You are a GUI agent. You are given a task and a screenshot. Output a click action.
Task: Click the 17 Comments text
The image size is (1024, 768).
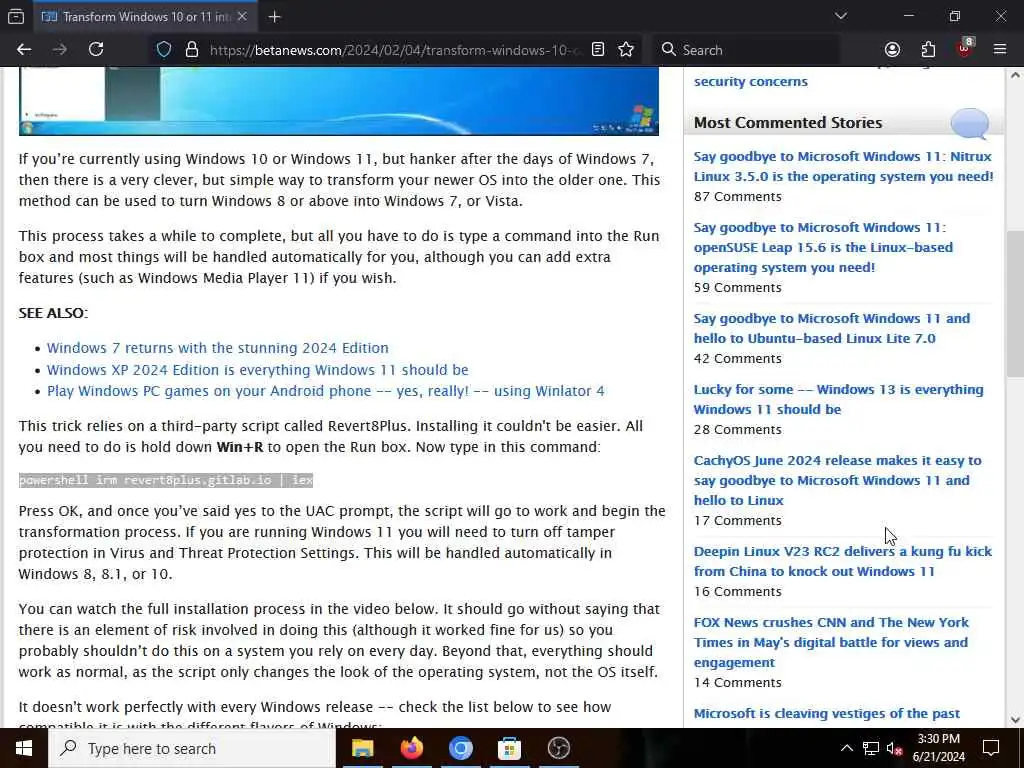737,520
